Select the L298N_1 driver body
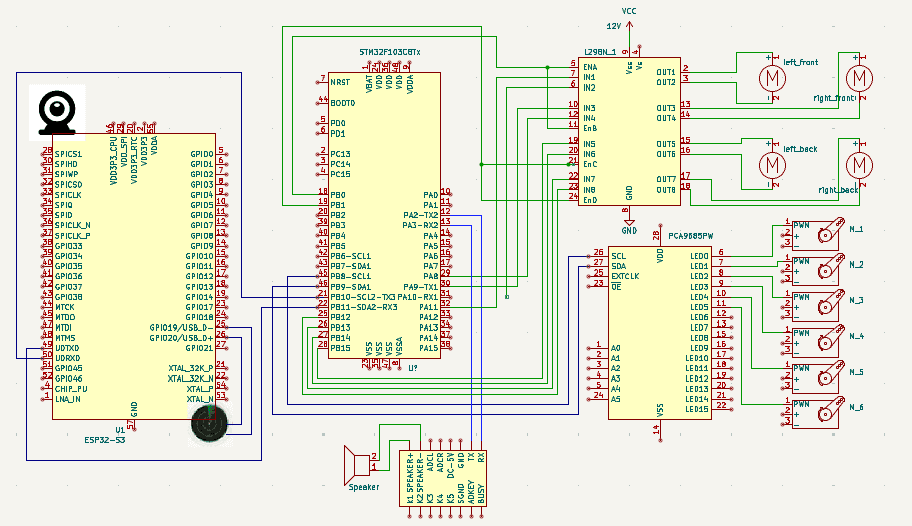The width and height of the screenshot is (912, 526). point(629,131)
